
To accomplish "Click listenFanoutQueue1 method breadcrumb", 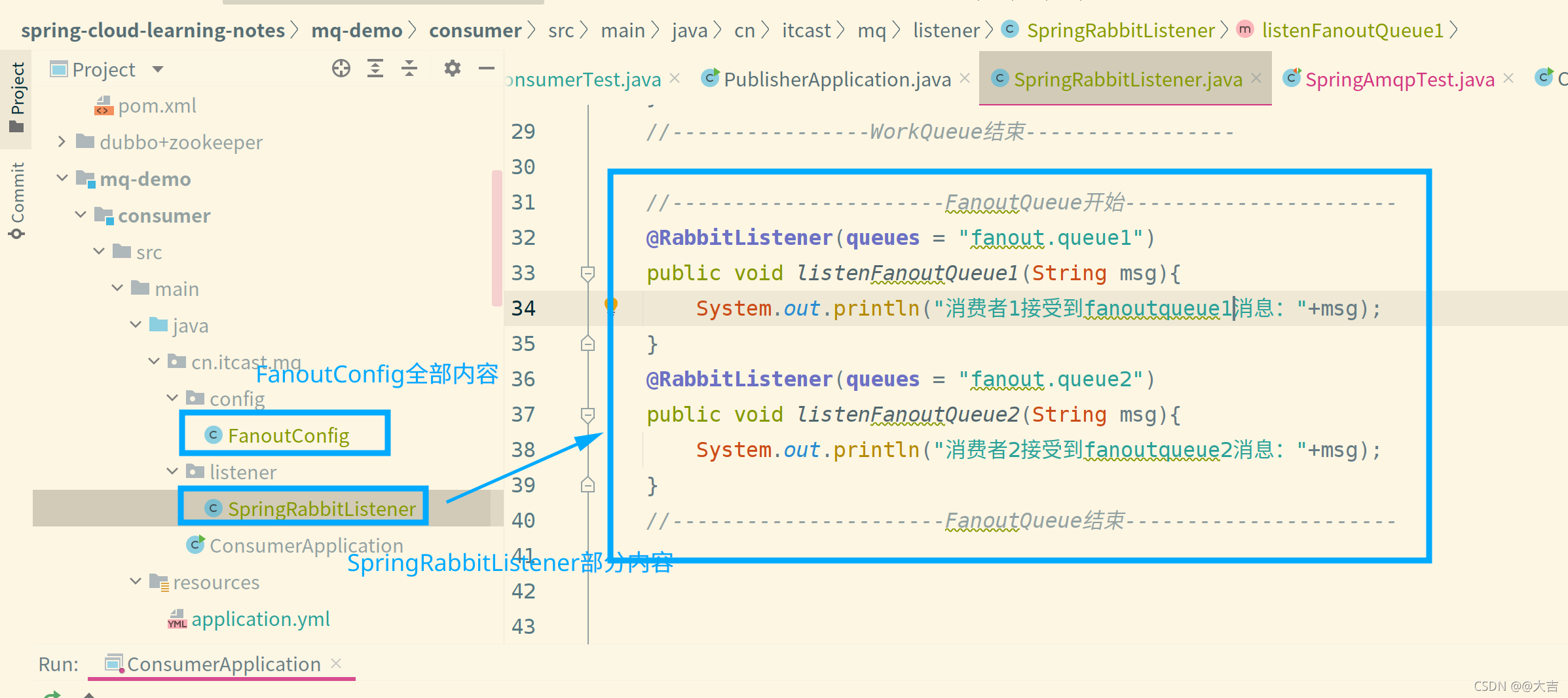I will click(1353, 30).
